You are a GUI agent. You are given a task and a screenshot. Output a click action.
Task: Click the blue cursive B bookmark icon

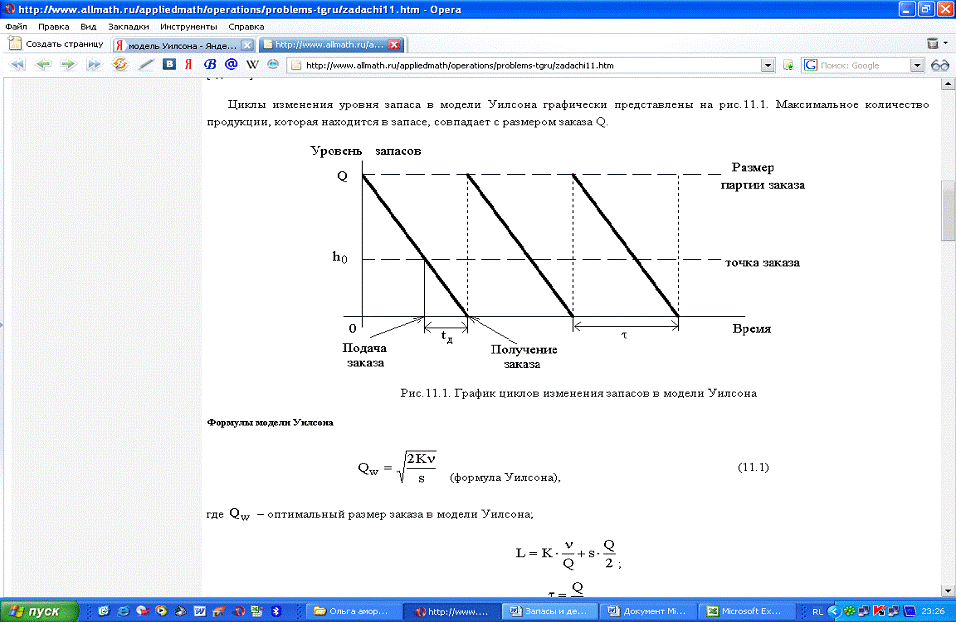pyautogui.click(x=210, y=64)
